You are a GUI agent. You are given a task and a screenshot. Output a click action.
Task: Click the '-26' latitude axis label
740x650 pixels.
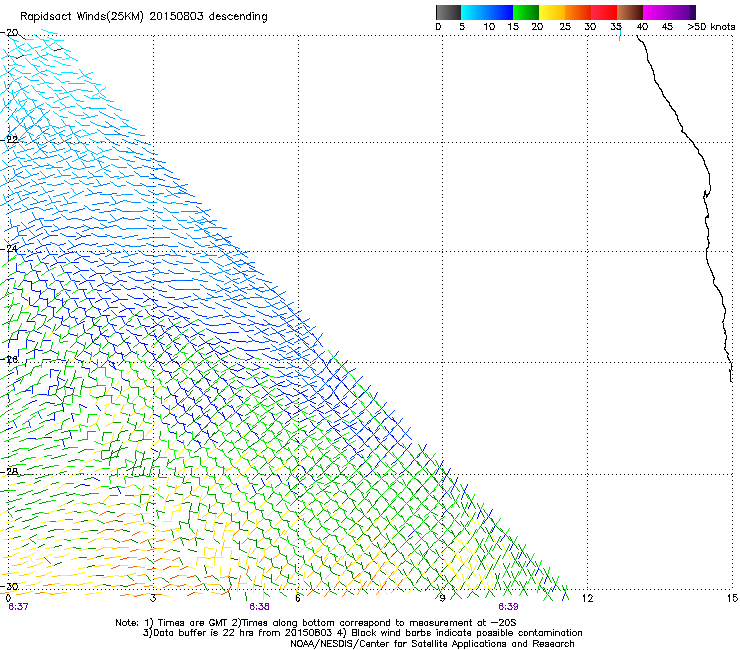coord(10,360)
